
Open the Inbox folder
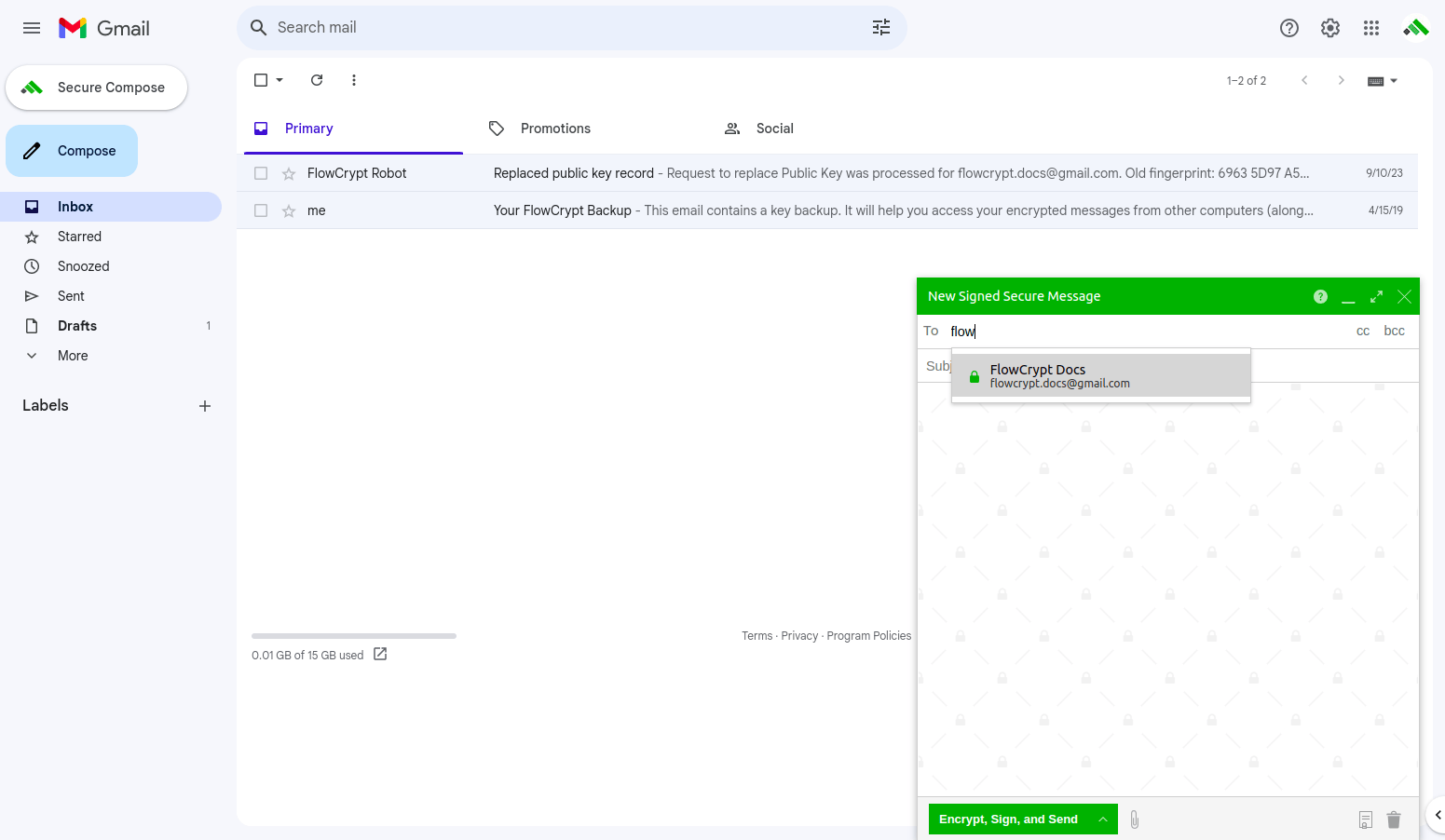click(x=111, y=207)
